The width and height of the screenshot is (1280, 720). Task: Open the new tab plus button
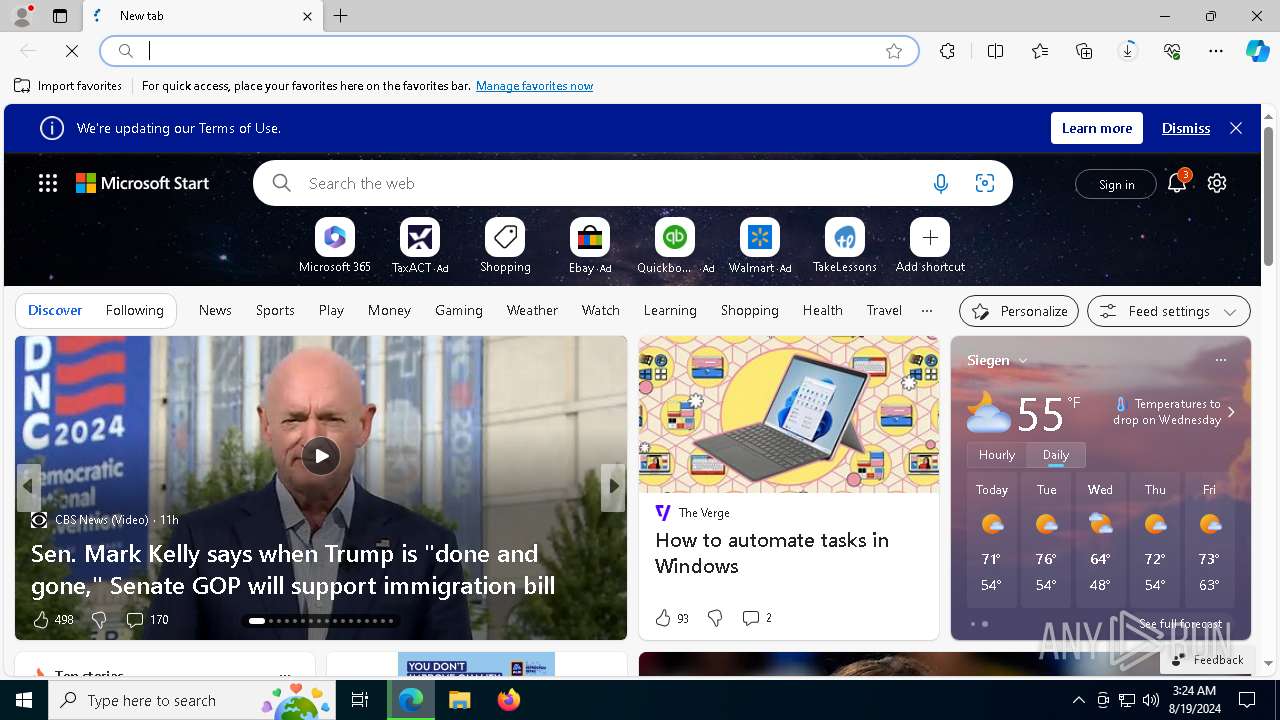(340, 16)
